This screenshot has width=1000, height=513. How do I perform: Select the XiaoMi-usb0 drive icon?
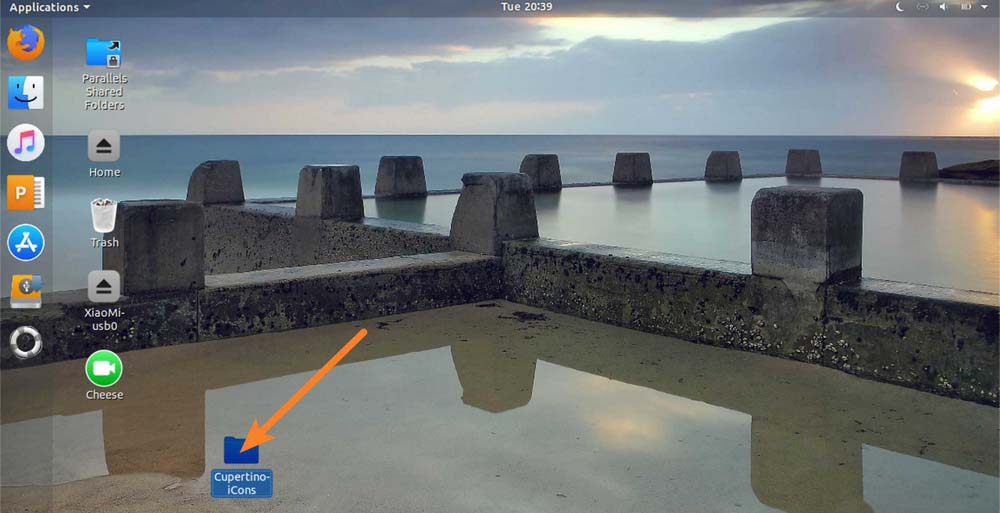coord(104,287)
